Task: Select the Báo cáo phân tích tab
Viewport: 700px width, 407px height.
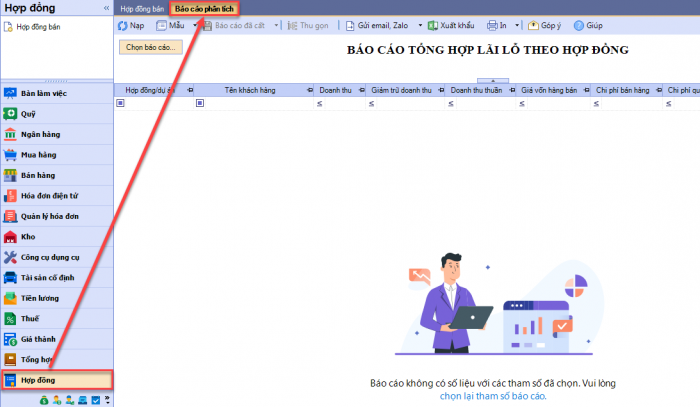Action: [204, 8]
